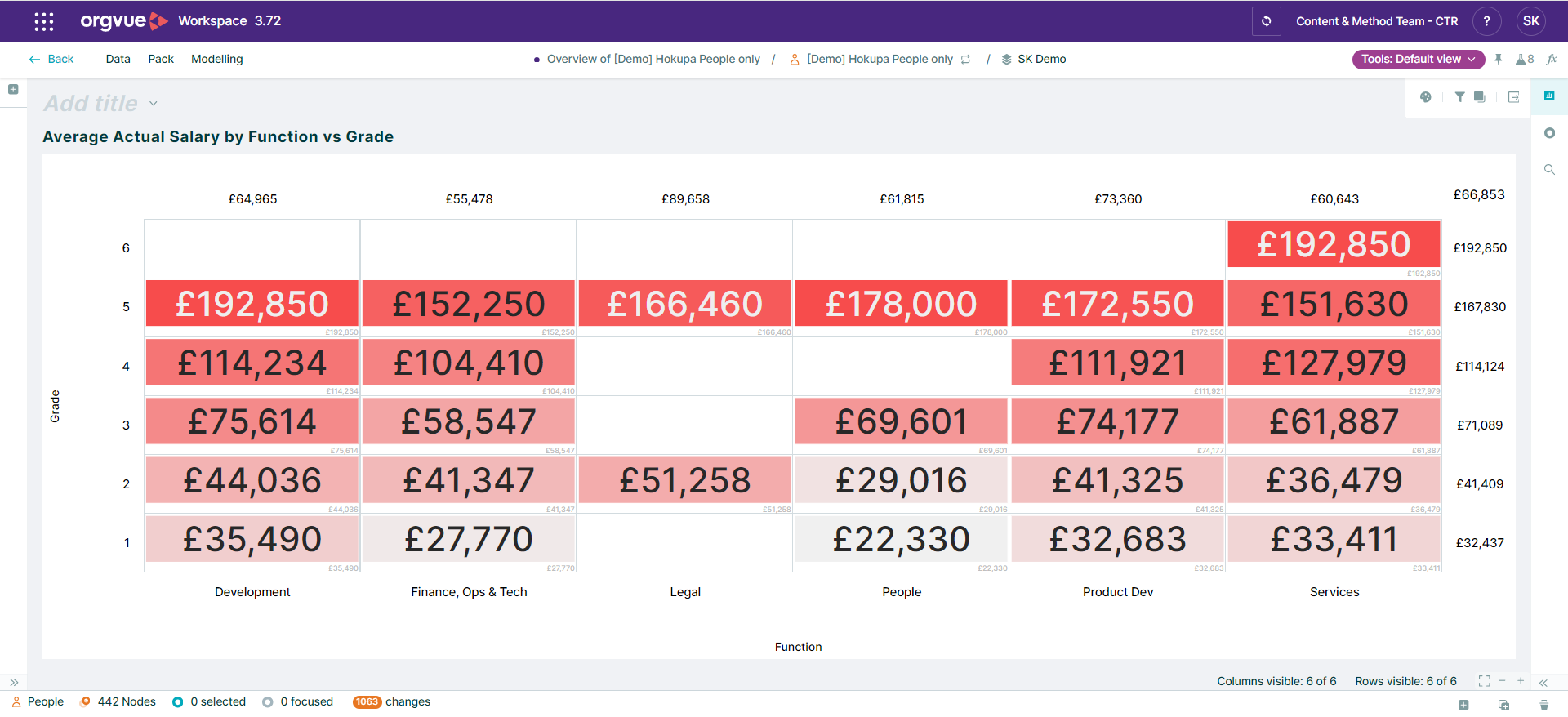Open the Data menu
The height and width of the screenshot is (717, 1568).
click(x=118, y=59)
